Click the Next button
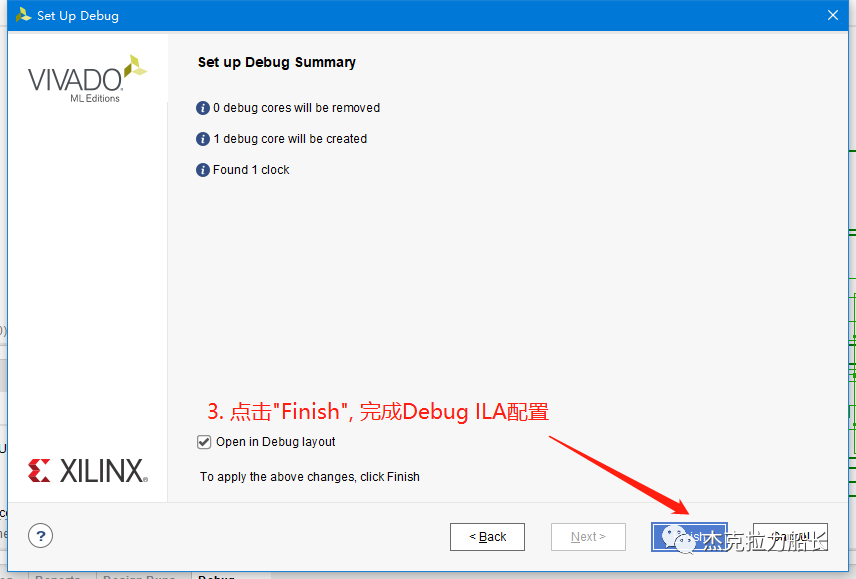The image size is (856, 579). (588, 537)
